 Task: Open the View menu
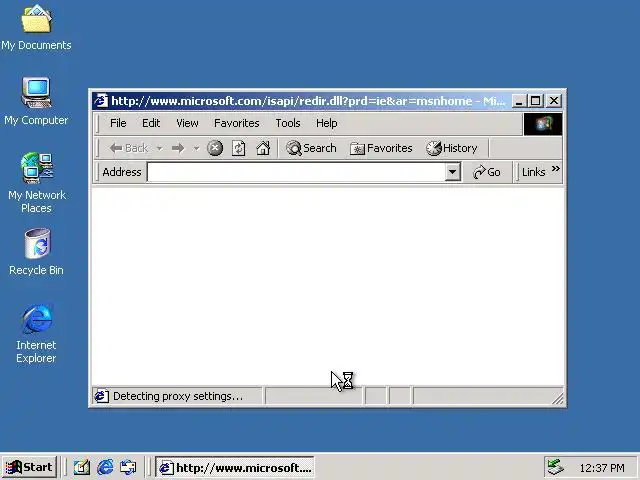(187, 123)
